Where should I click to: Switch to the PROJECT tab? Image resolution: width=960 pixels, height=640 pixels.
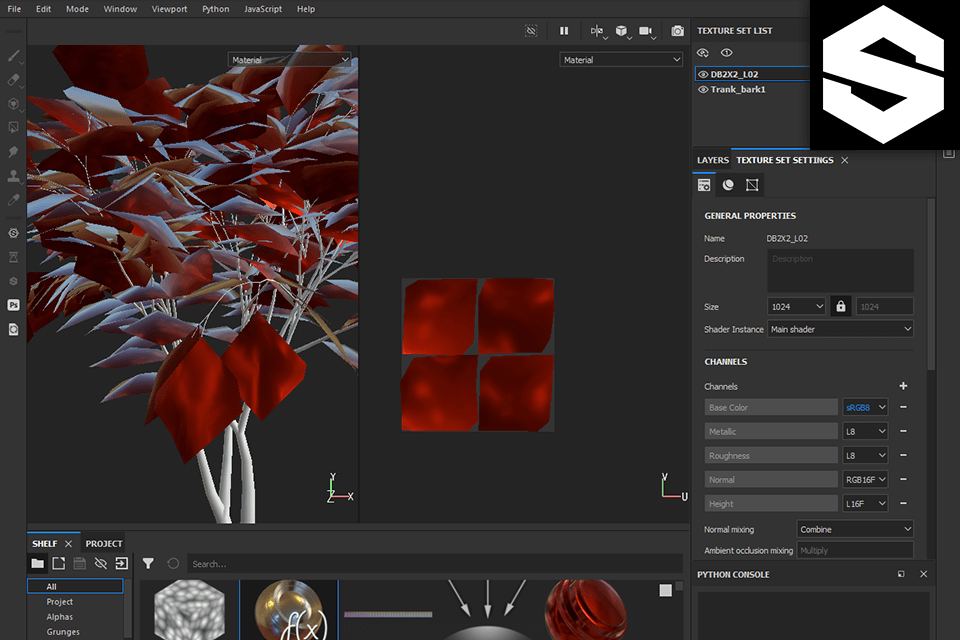104,543
